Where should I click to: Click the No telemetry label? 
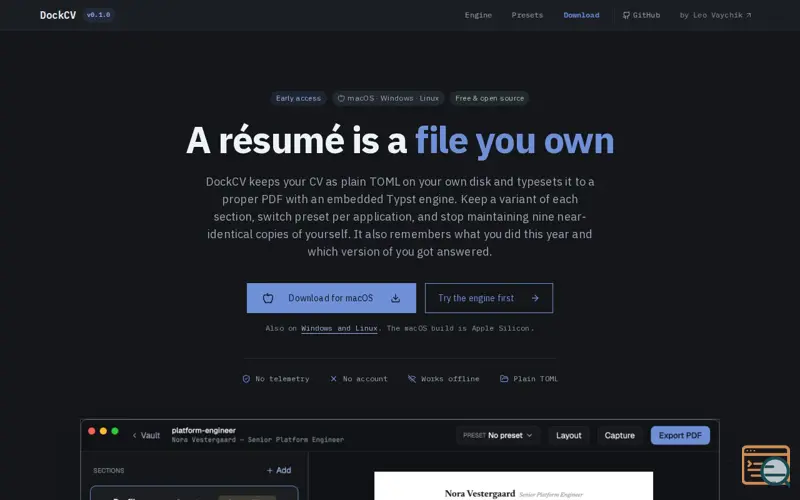click(282, 379)
